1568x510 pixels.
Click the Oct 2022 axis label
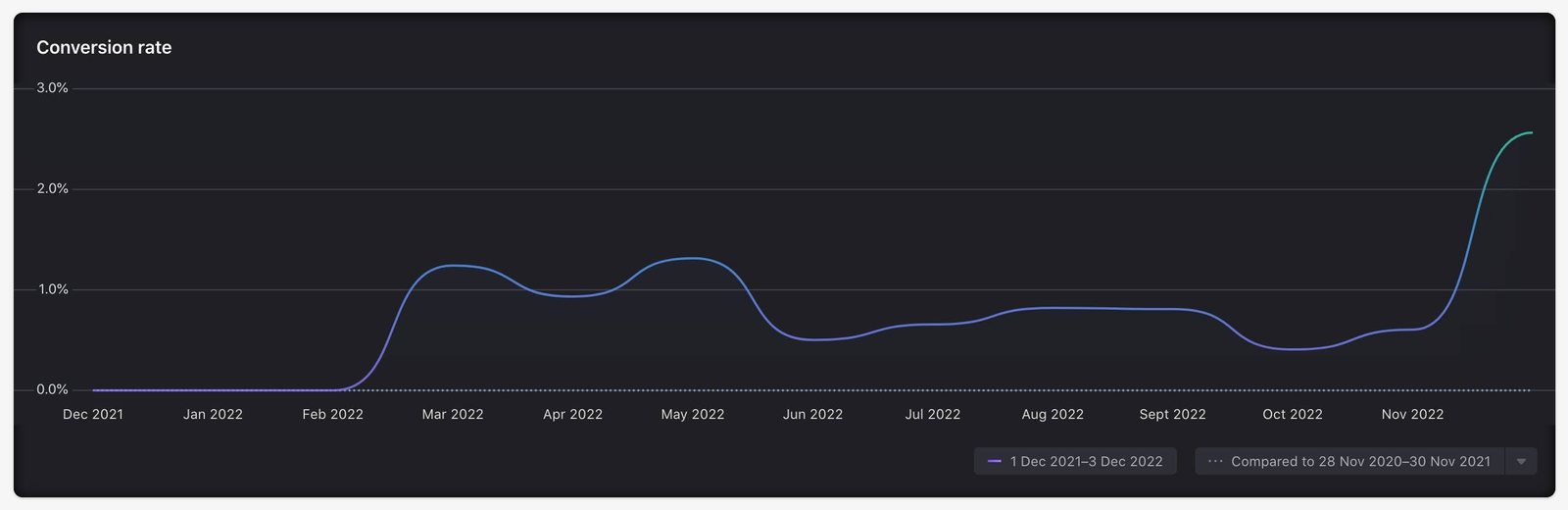pos(1293,414)
